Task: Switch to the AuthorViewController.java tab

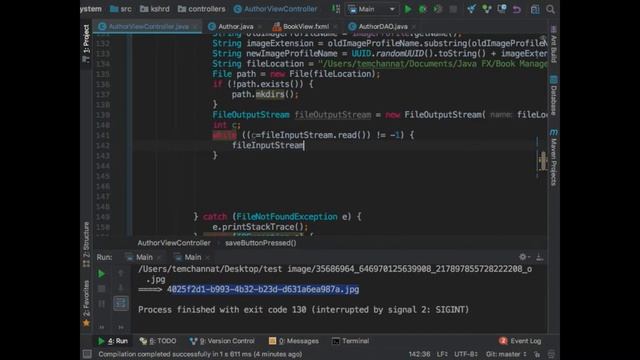Action: click(x=148, y=27)
